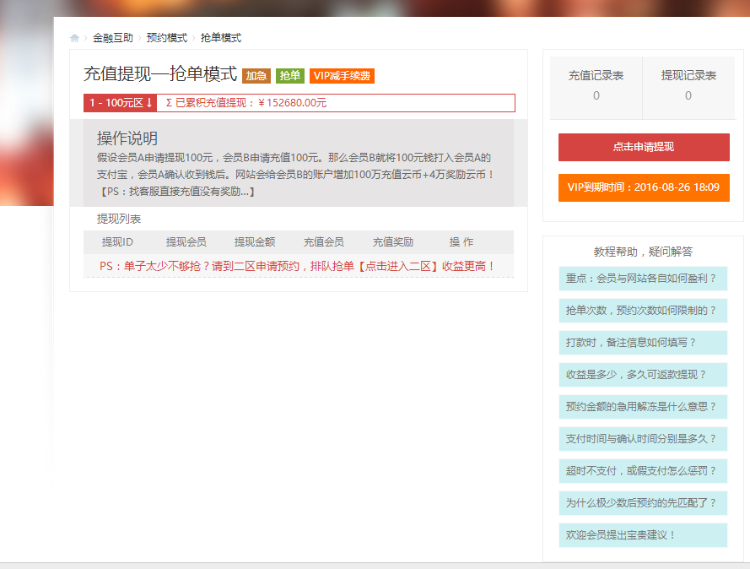Open the 提现记录表 tab
The width and height of the screenshot is (750, 569).
tap(688, 86)
